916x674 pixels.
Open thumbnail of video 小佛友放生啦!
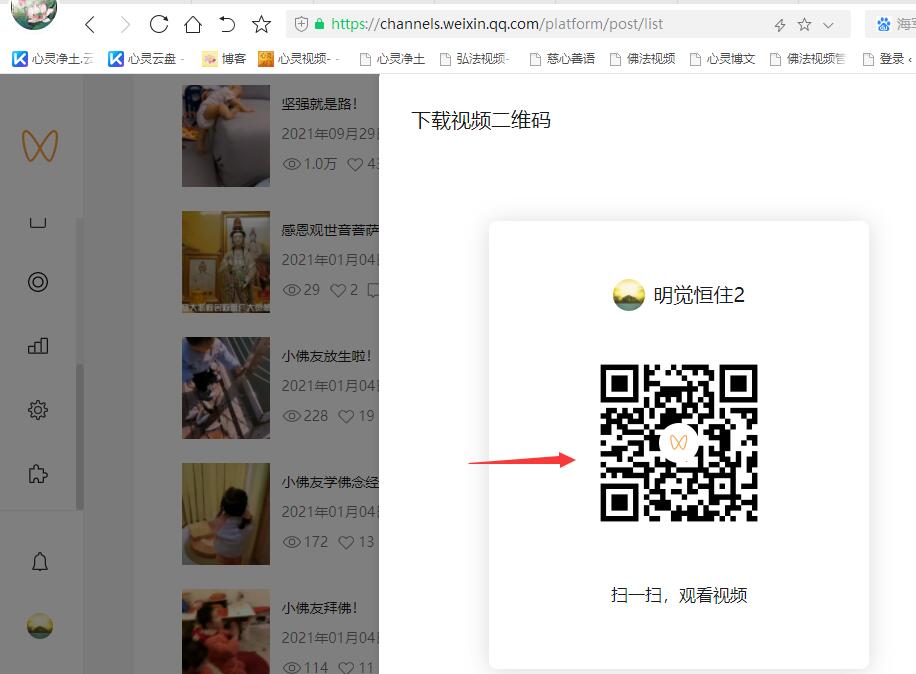226,388
